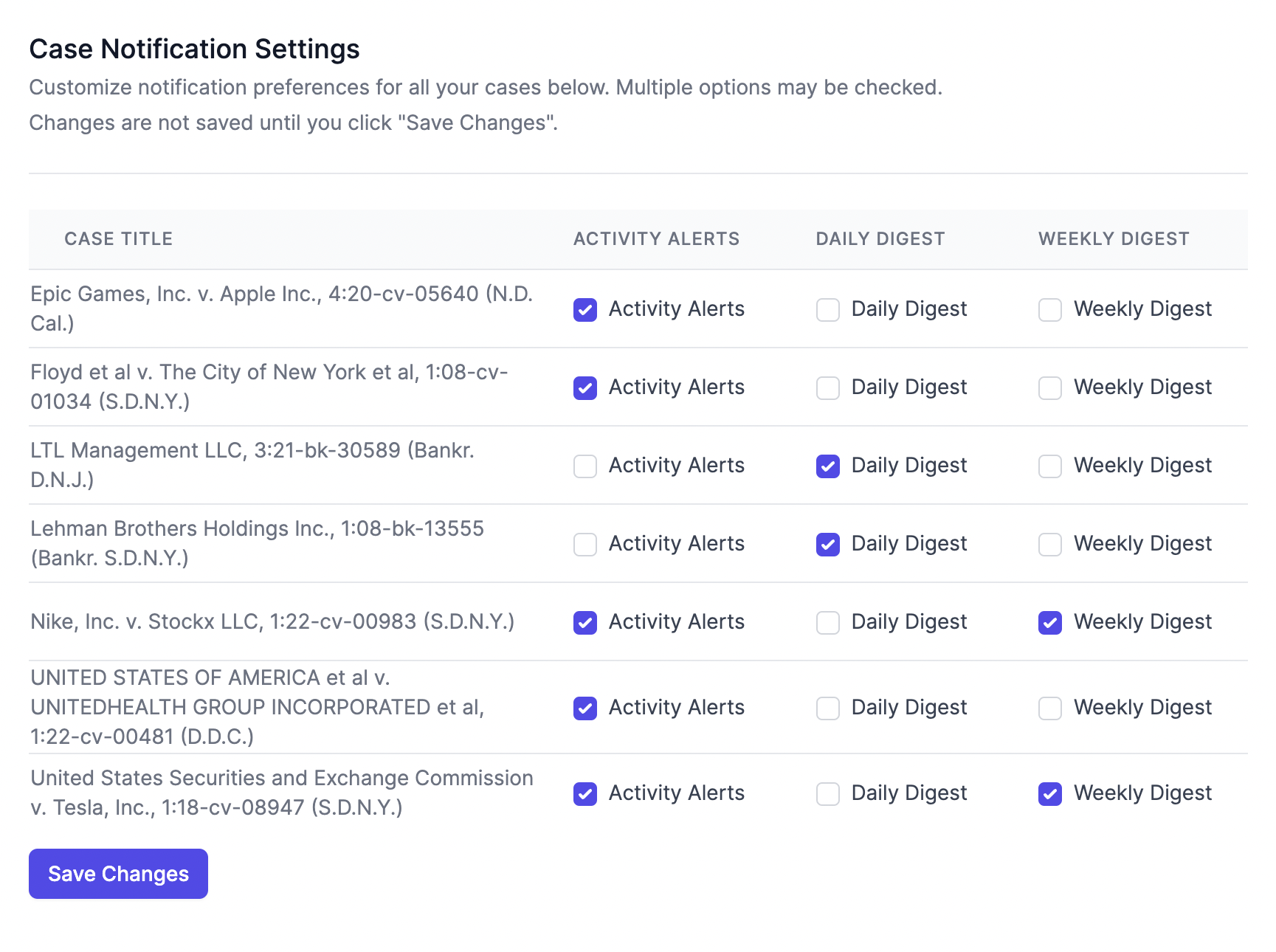Click the CASE TITLE column header
The width and height of the screenshot is (1276, 952).
119,239
